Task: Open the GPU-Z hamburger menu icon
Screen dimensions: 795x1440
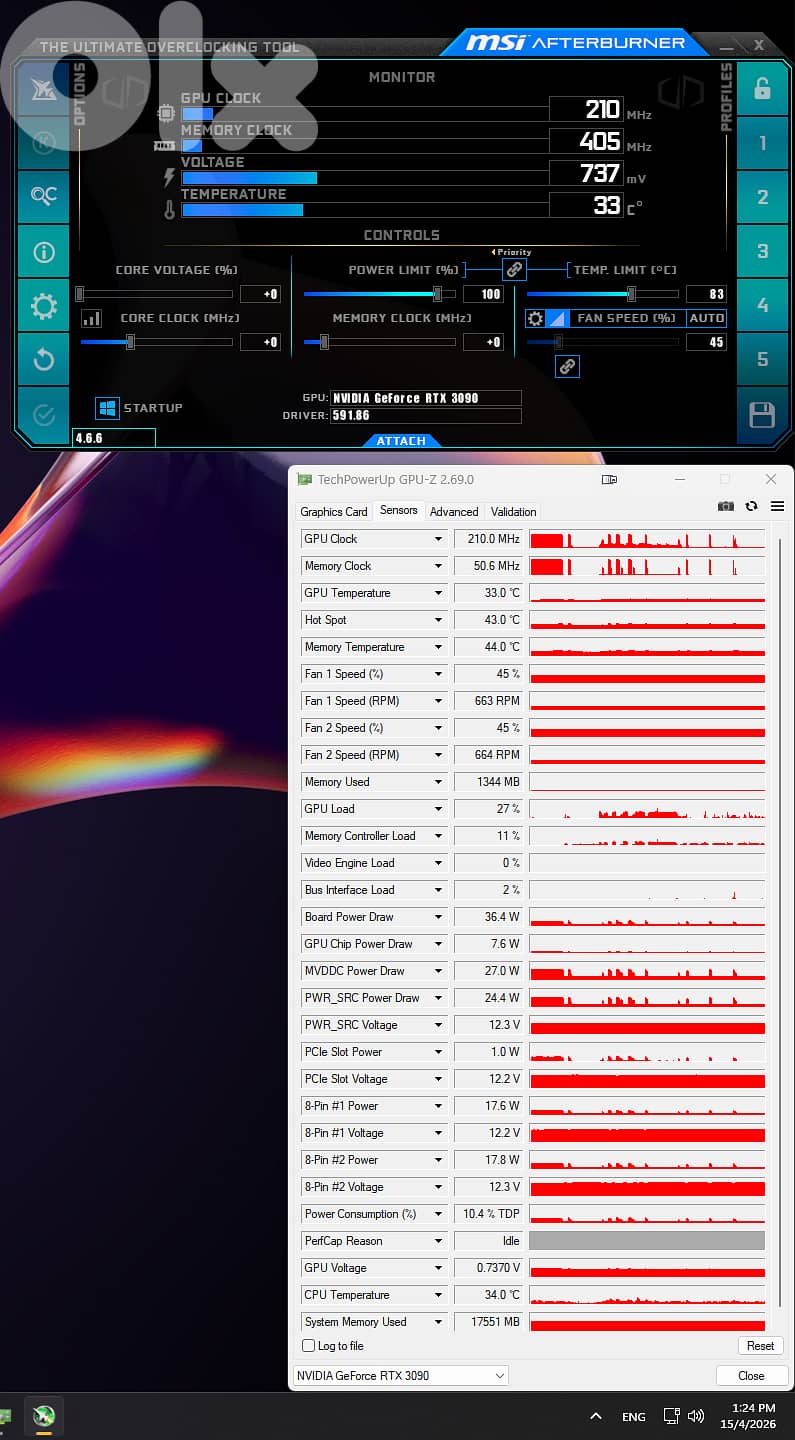Action: coord(777,506)
